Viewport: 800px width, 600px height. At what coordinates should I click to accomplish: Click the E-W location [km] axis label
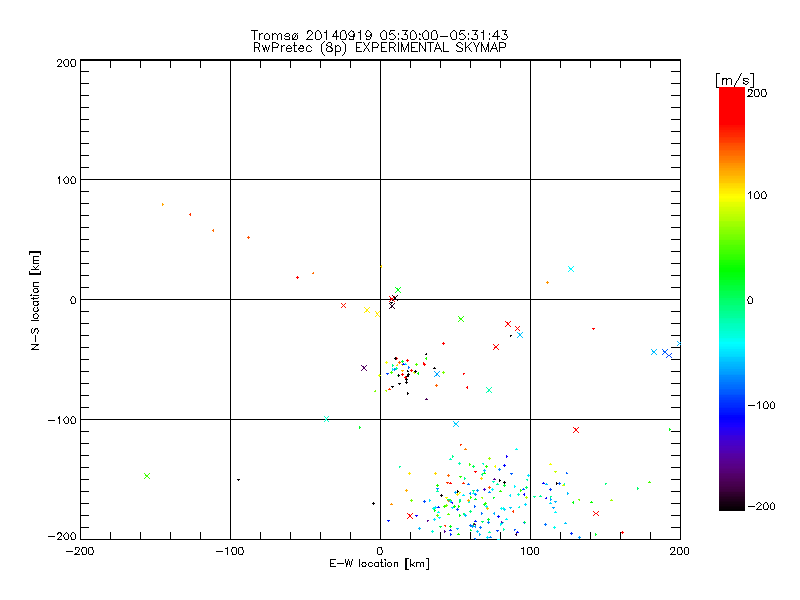tap(379, 564)
